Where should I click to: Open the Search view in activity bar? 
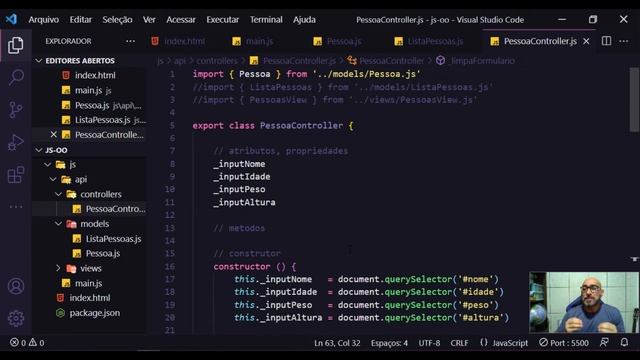click(16, 77)
